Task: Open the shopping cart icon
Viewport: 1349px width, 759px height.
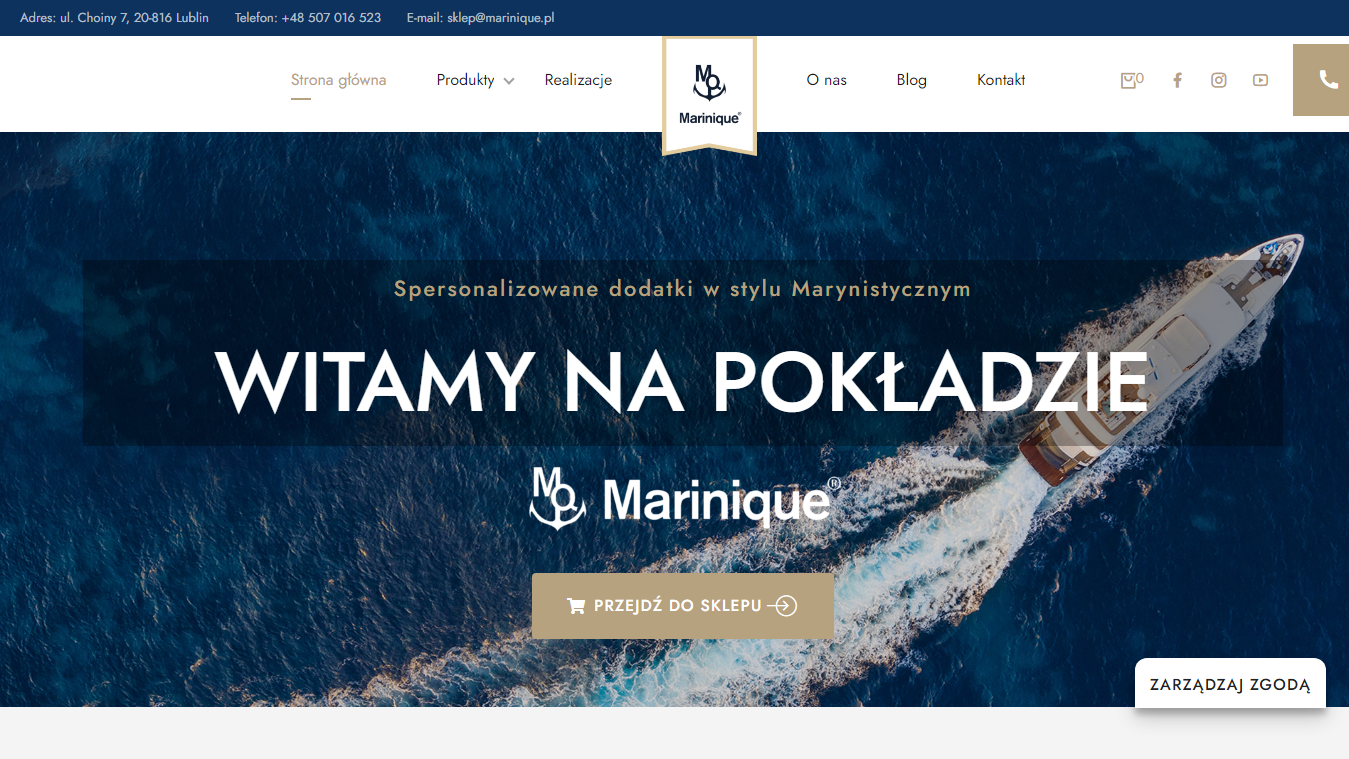Action: 1128,80
